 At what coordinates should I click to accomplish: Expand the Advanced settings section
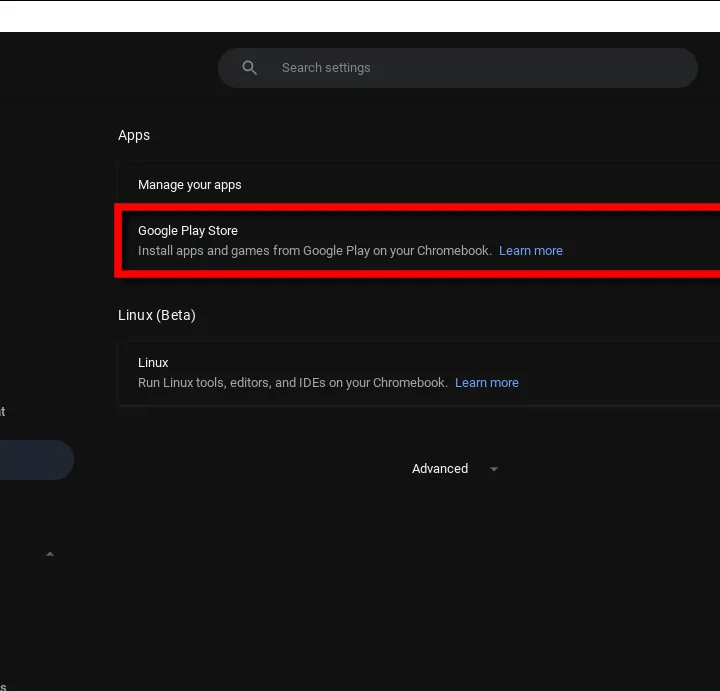455,469
